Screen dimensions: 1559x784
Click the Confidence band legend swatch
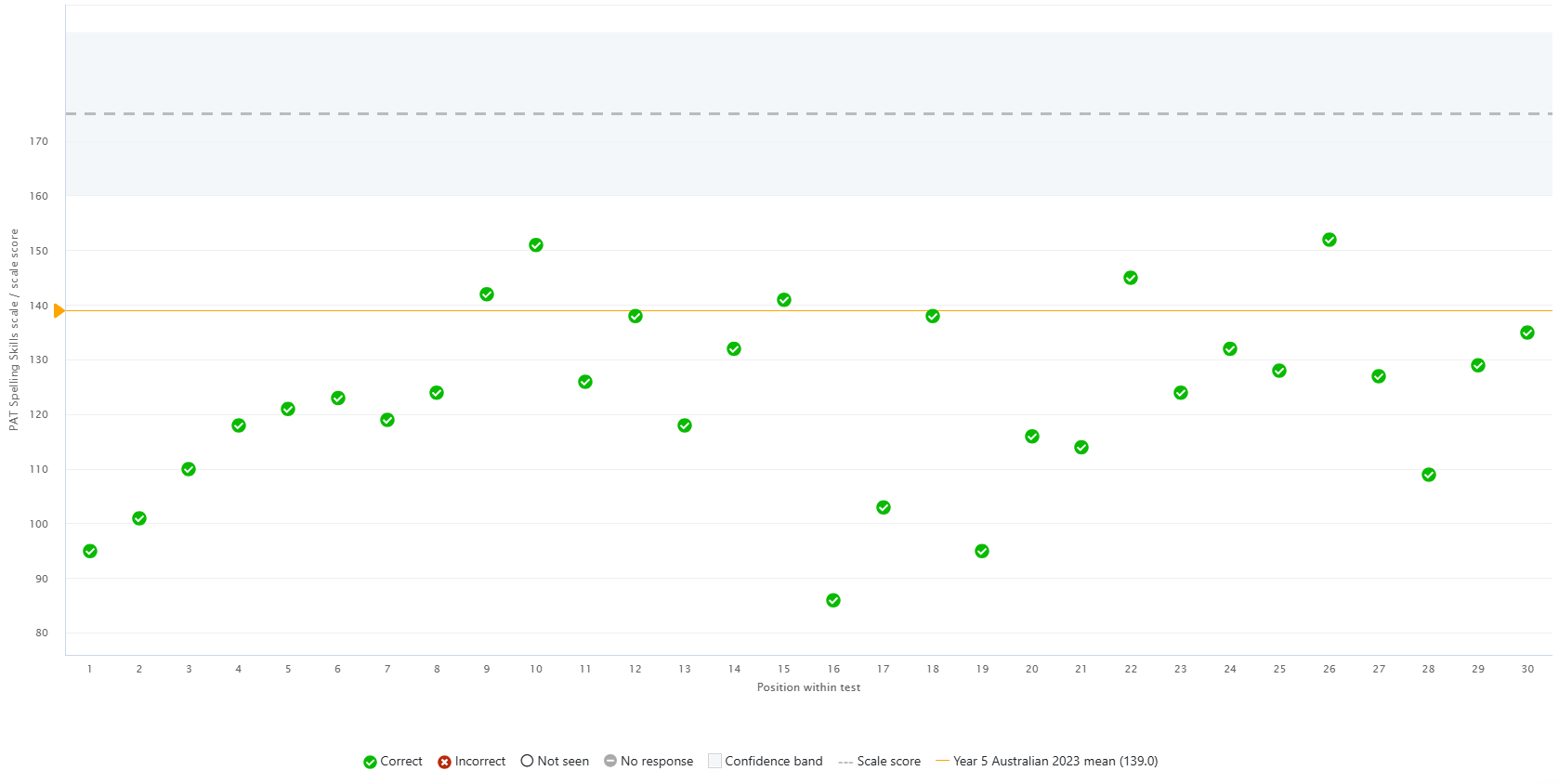pos(714,762)
